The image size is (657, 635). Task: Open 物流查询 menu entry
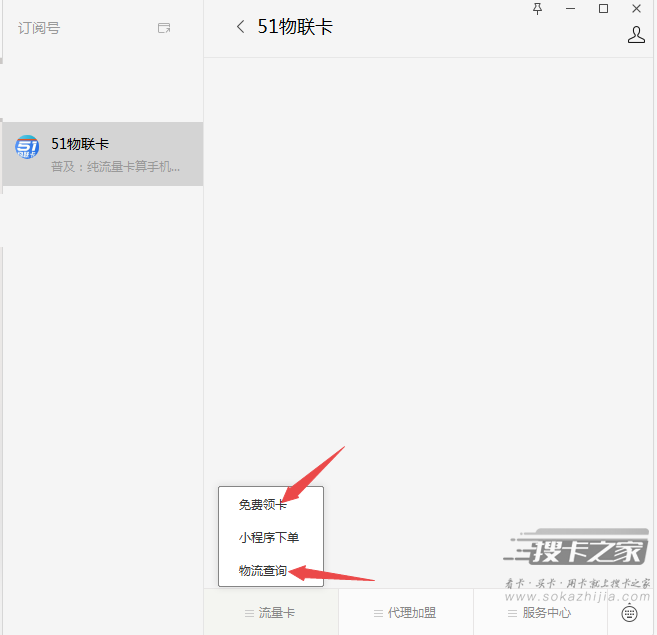pyautogui.click(x=262, y=570)
